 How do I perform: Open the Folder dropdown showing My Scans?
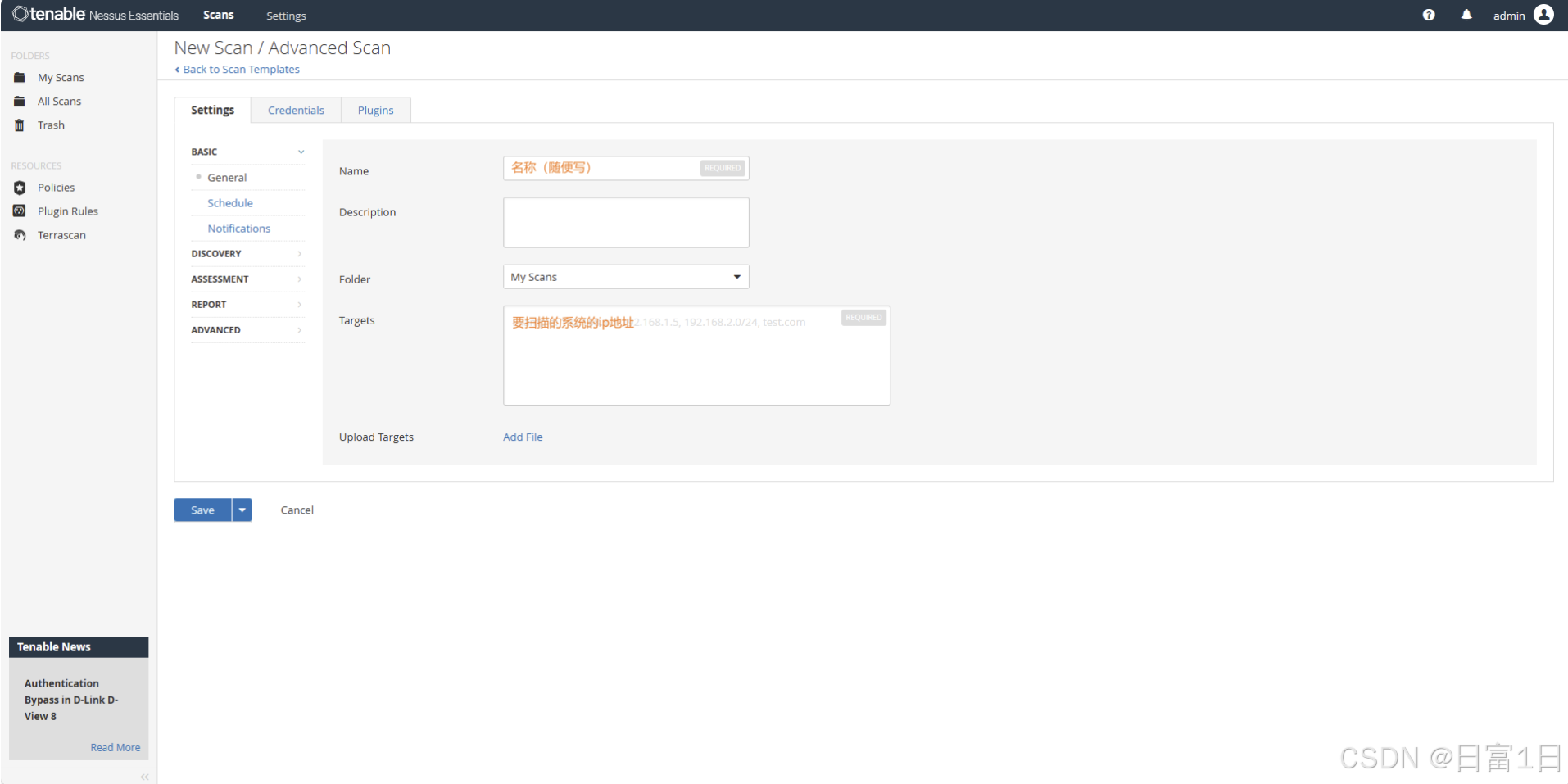click(626, 277)
